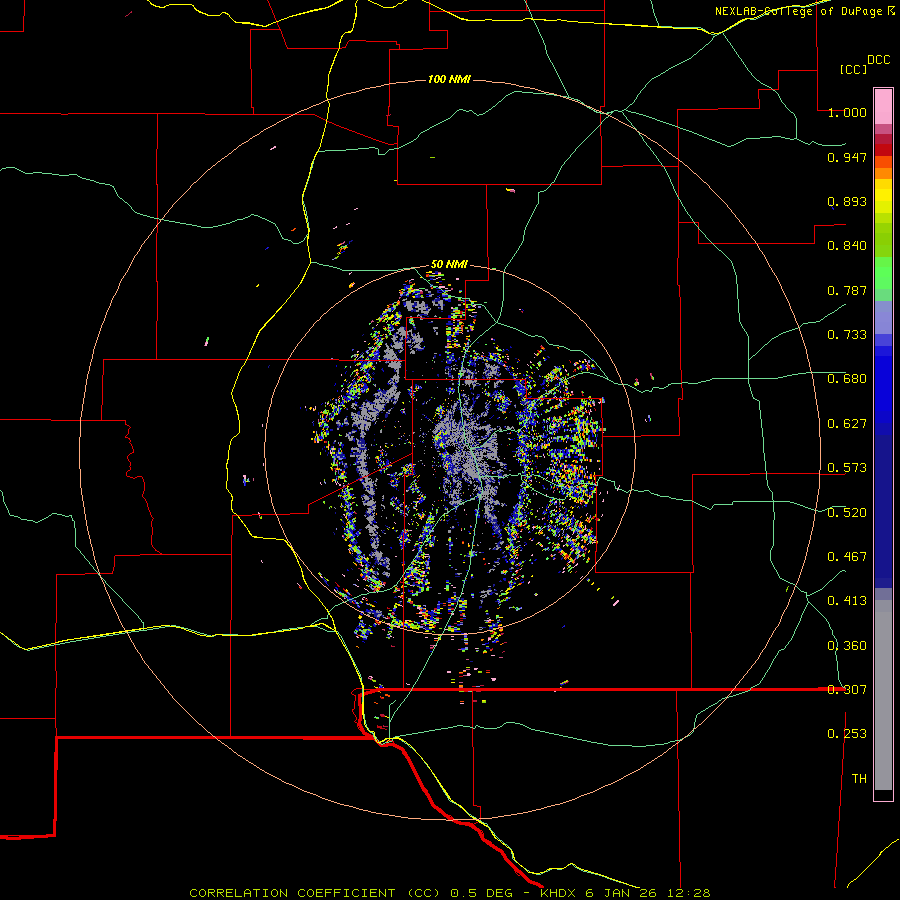Pick the light pink swatch atop the color scale
Screen dimensions: 900x900
coord(883,106)
